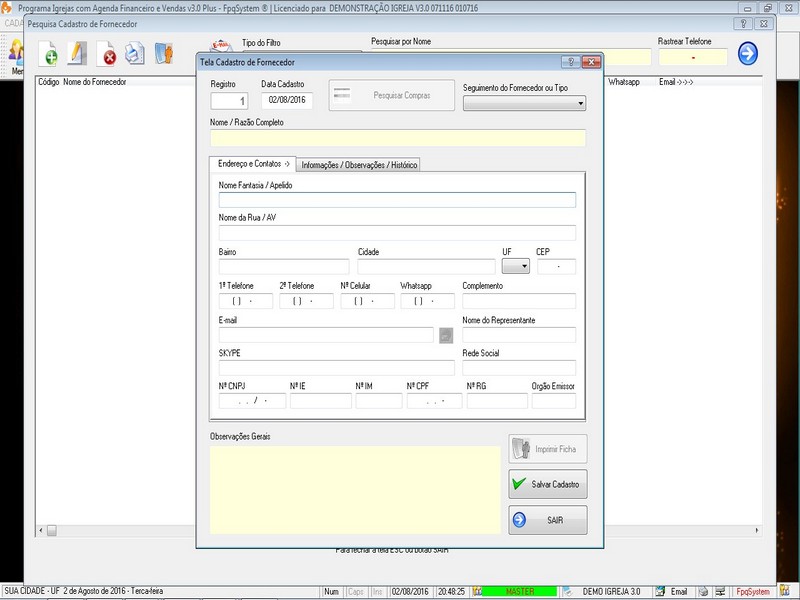800x600 pixels.
Task: Expand the UF state dropdown
Action: (516, 267)
